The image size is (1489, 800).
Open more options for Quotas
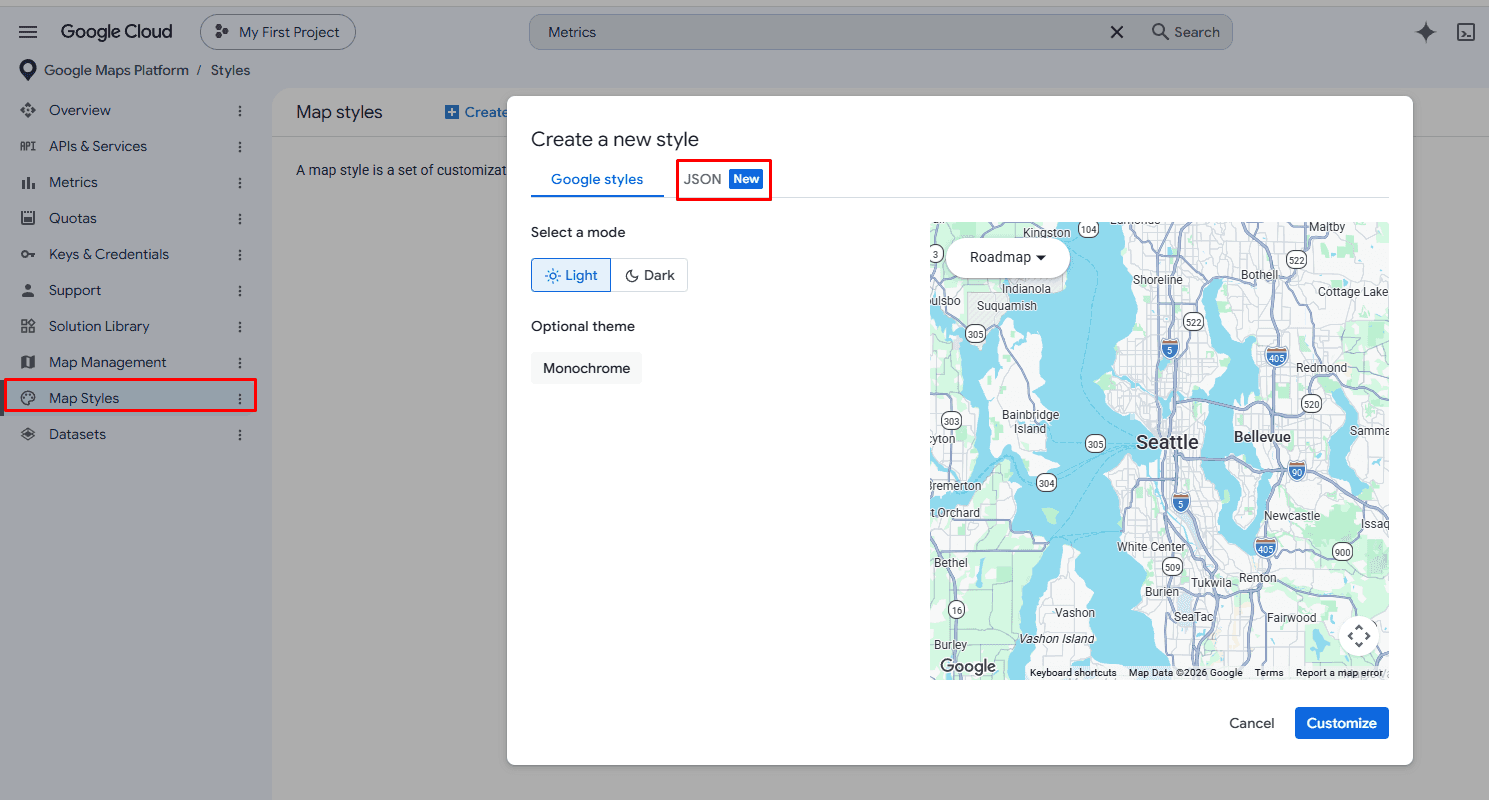[x=240, y=218]
